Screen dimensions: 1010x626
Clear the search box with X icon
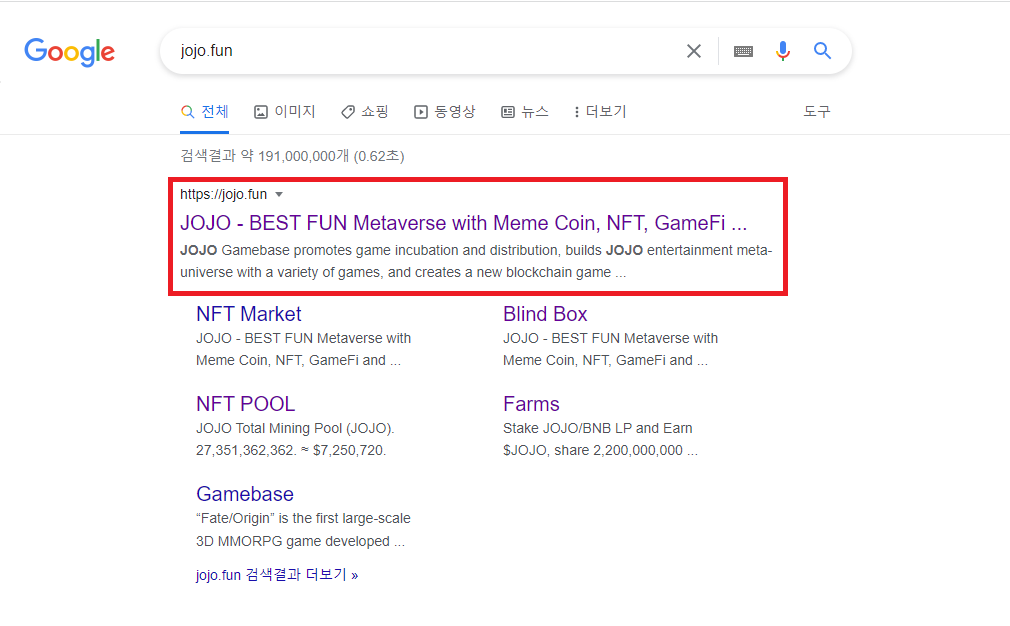click(x=694, y=51)
